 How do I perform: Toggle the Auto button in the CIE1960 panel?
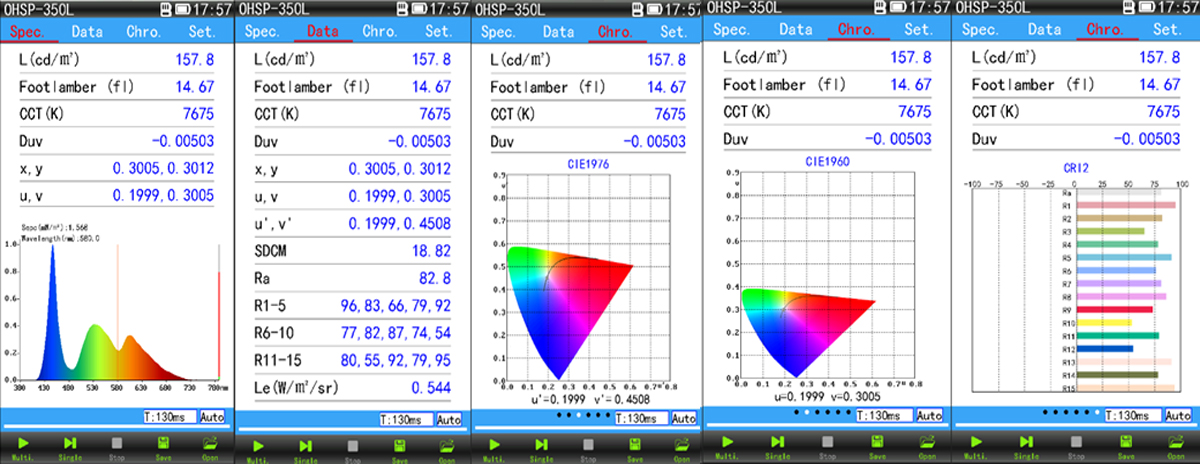click(x=929, y=415)
